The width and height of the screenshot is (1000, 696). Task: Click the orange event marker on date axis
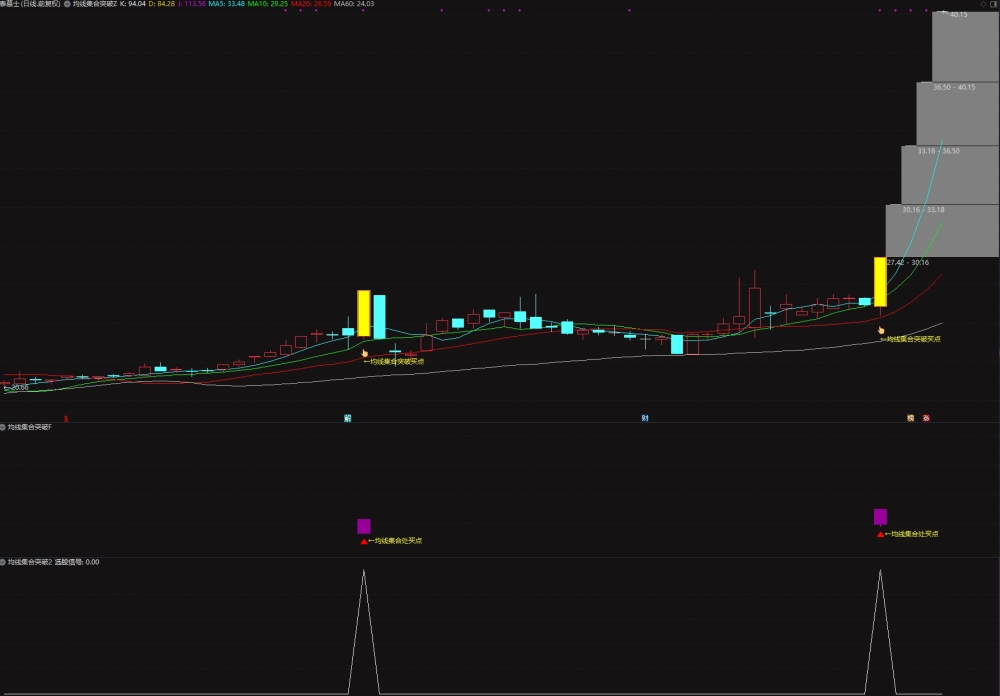click(x=911, y=418)
